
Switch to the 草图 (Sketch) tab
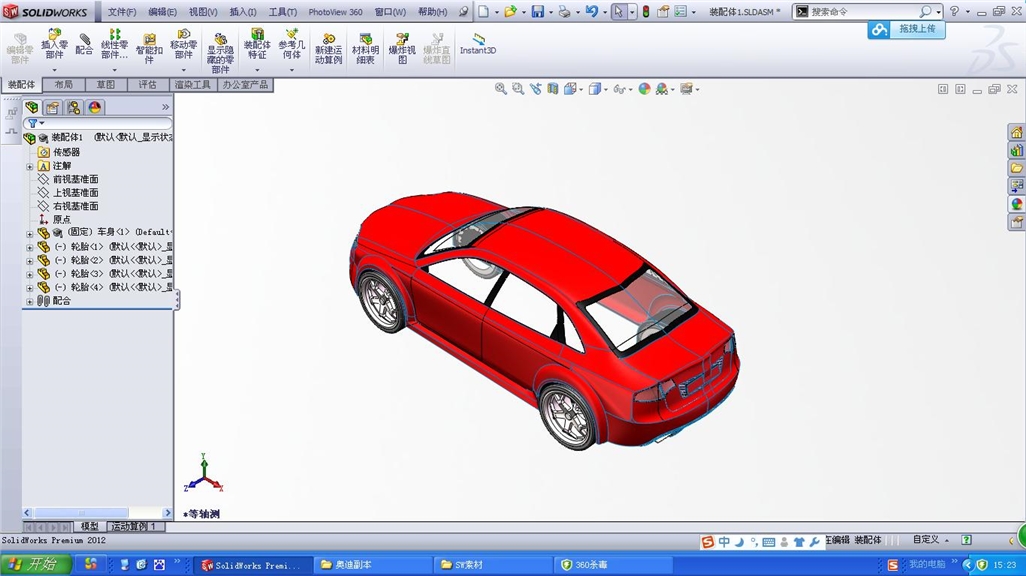[x=105, y=85]
